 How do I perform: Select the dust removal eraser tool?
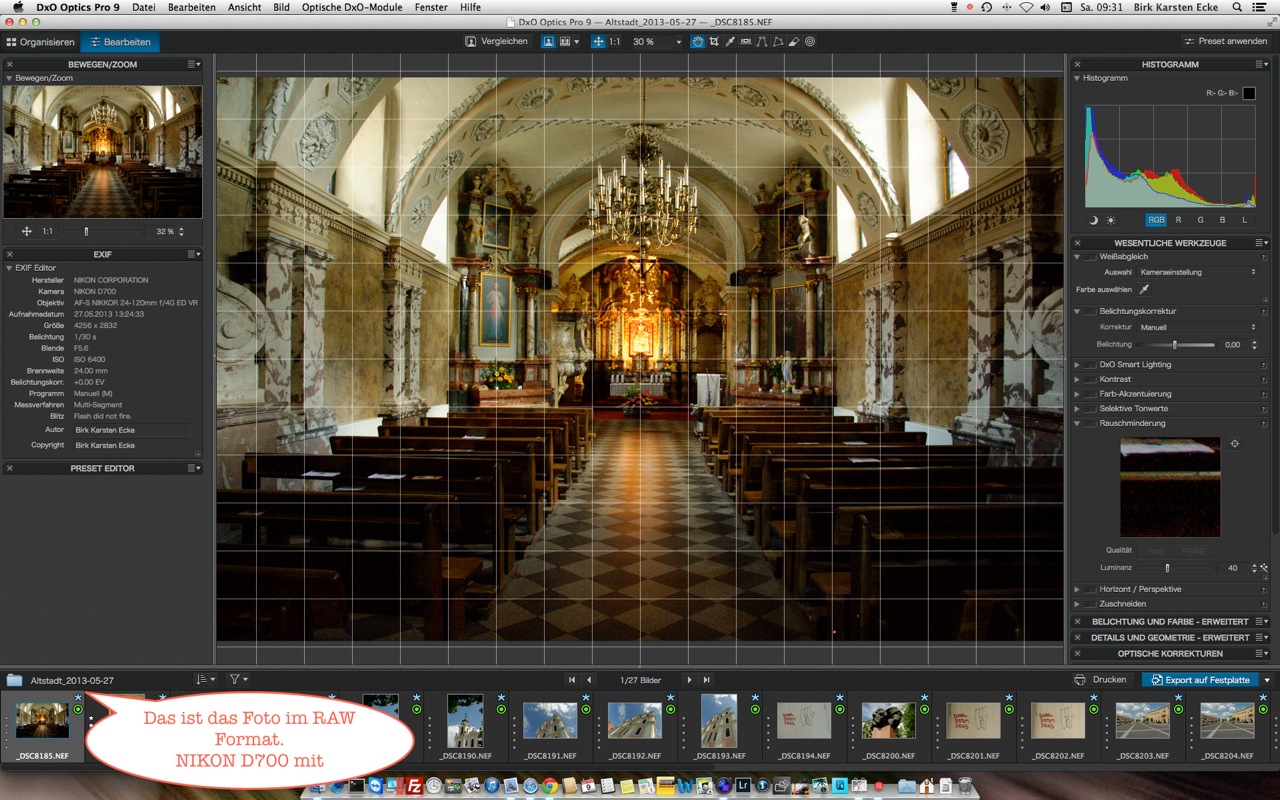[794, 42]
